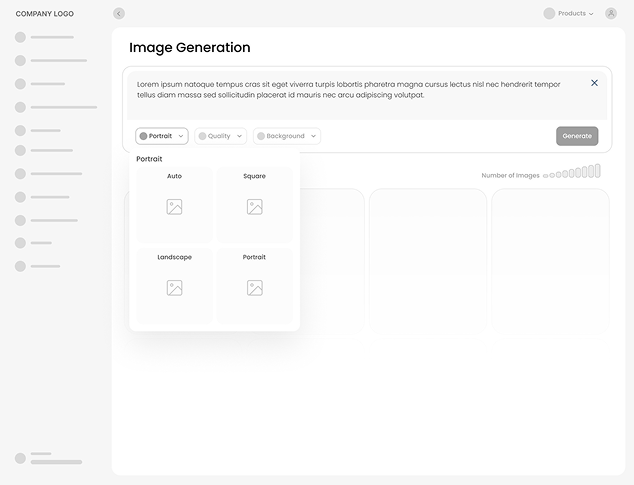Click the rightmost empty image result card
The height and width of the screenshot is (485, 634).
pyautogui.click(x=550, y=258)
